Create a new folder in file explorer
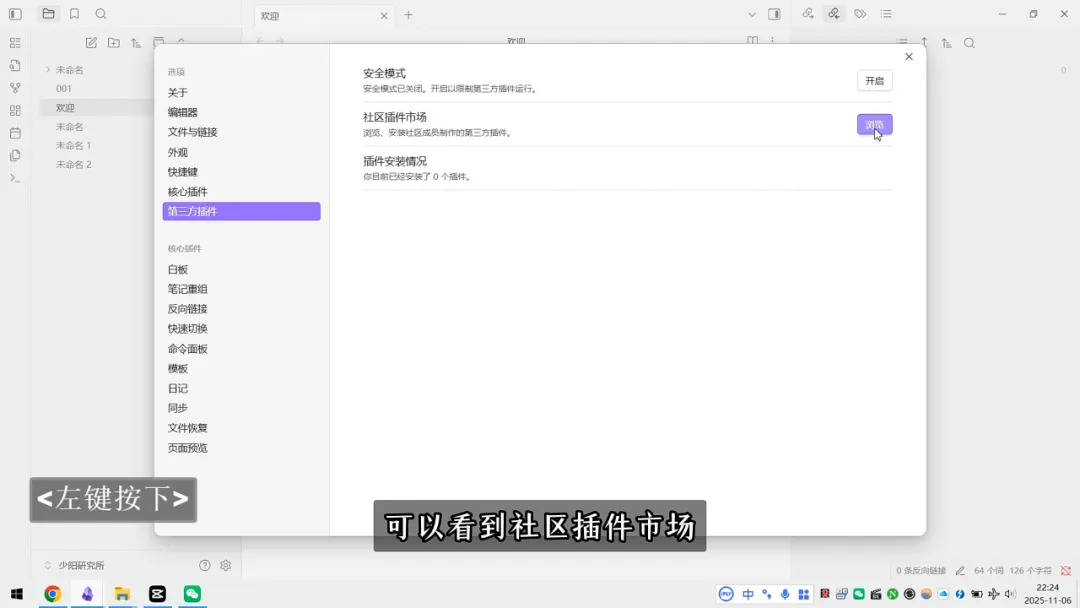Image resolution: width=1080 pixels, height=608 pixels. pos(115,42)
